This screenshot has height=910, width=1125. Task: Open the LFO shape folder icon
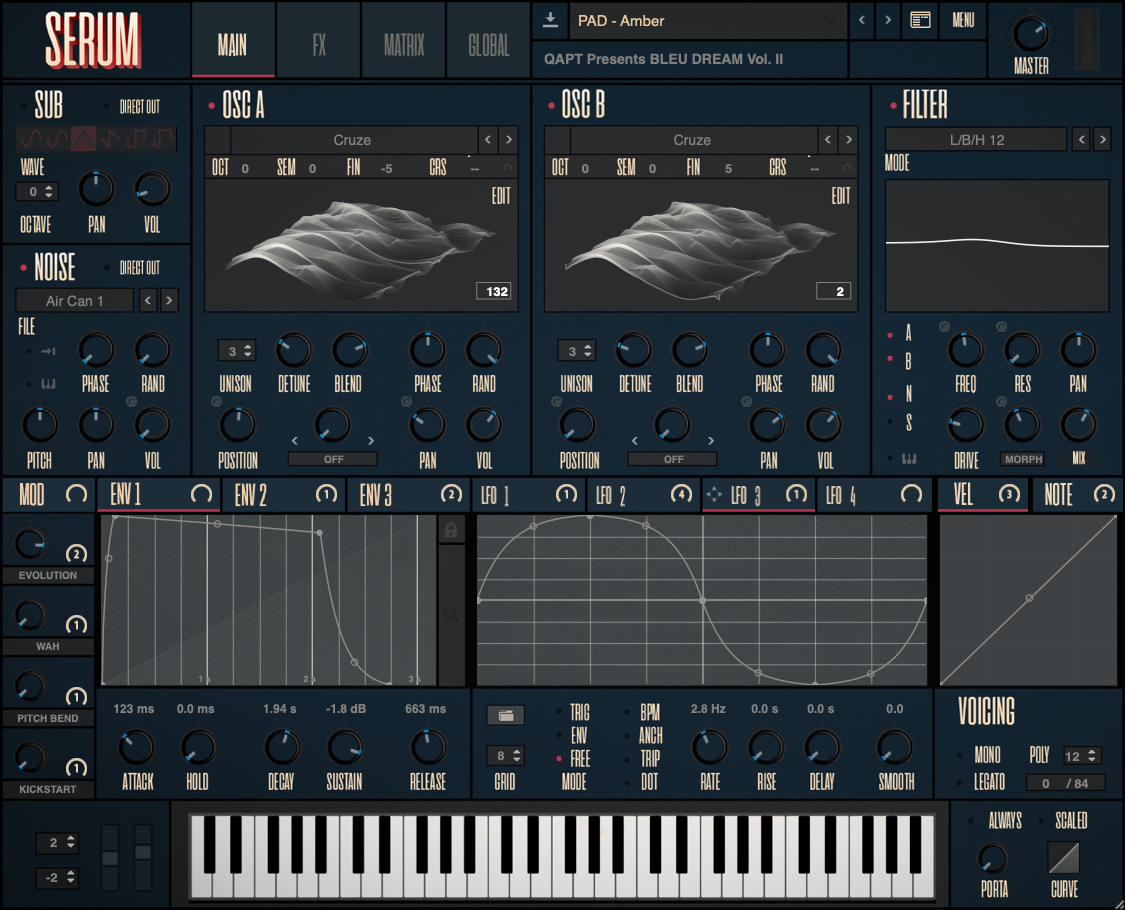[506, 715]
